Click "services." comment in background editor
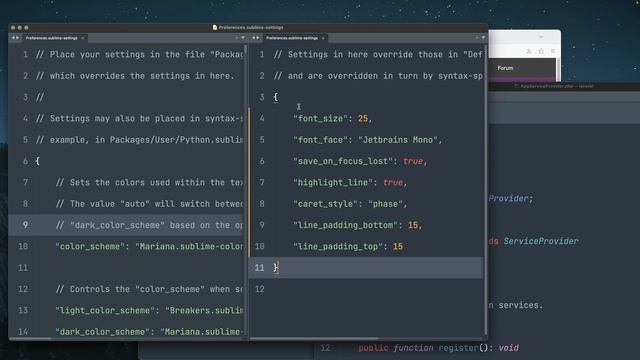Image resolution: width=640 pixels, height=360 pixels. click(x=520, y=305)
